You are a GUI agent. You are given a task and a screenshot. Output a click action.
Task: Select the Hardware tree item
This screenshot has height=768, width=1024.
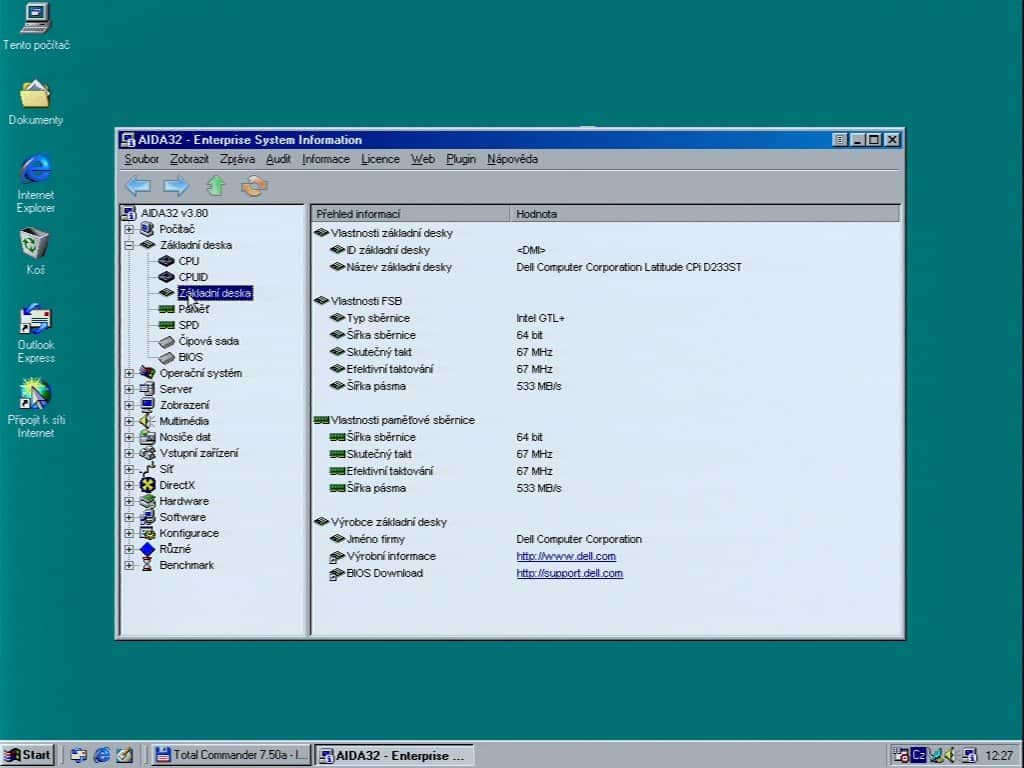tap(184, 501)
